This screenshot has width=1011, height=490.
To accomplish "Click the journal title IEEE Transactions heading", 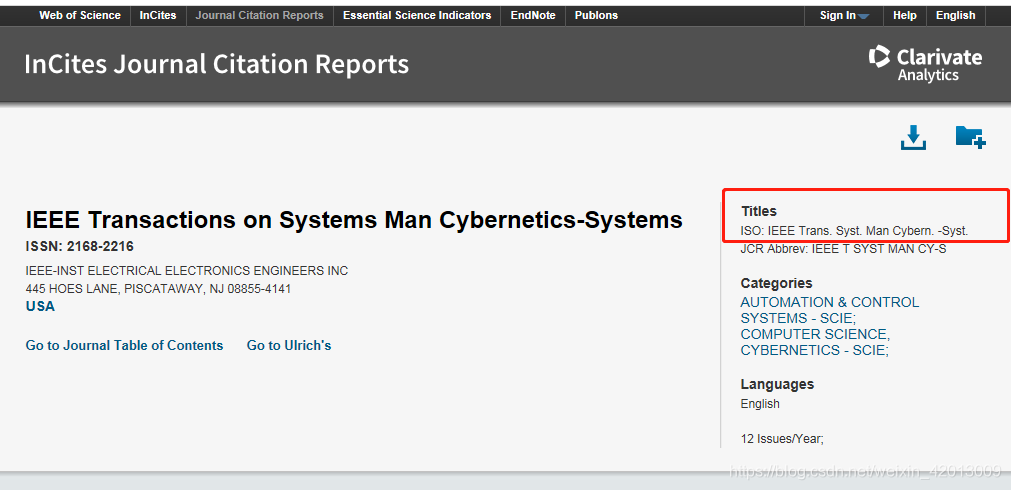I will 354,220.
